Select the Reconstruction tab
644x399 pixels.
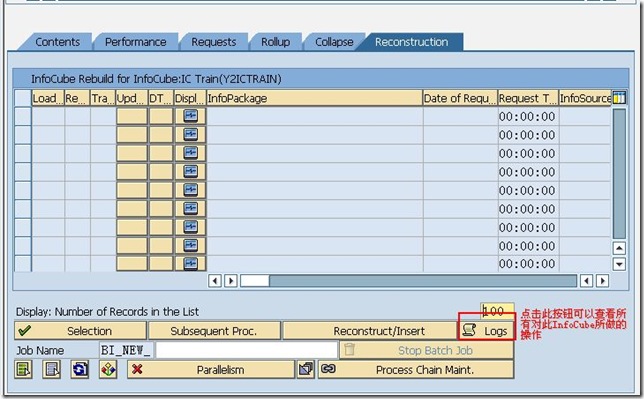[412, 42]
